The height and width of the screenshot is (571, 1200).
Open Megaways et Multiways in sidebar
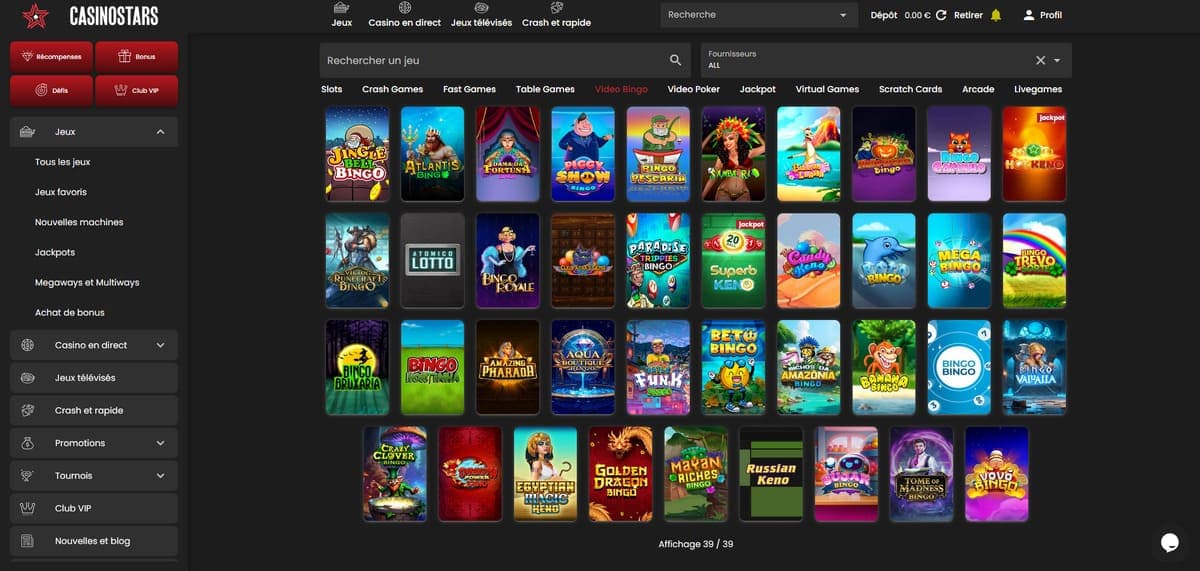click(x=87, y=282)
